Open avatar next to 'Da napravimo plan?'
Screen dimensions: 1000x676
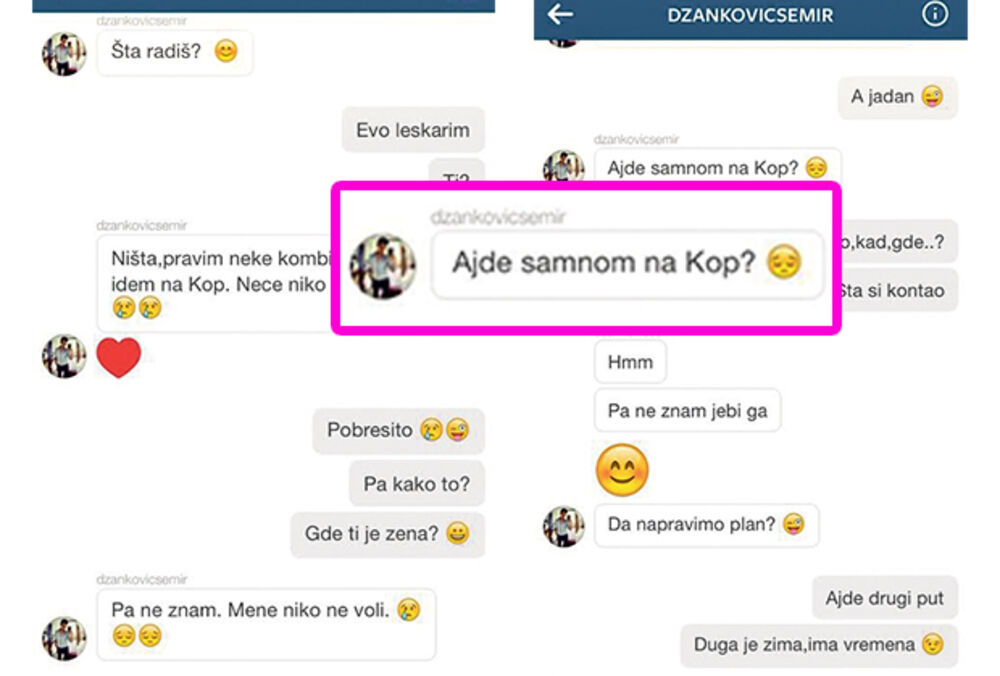pos(563,526)
